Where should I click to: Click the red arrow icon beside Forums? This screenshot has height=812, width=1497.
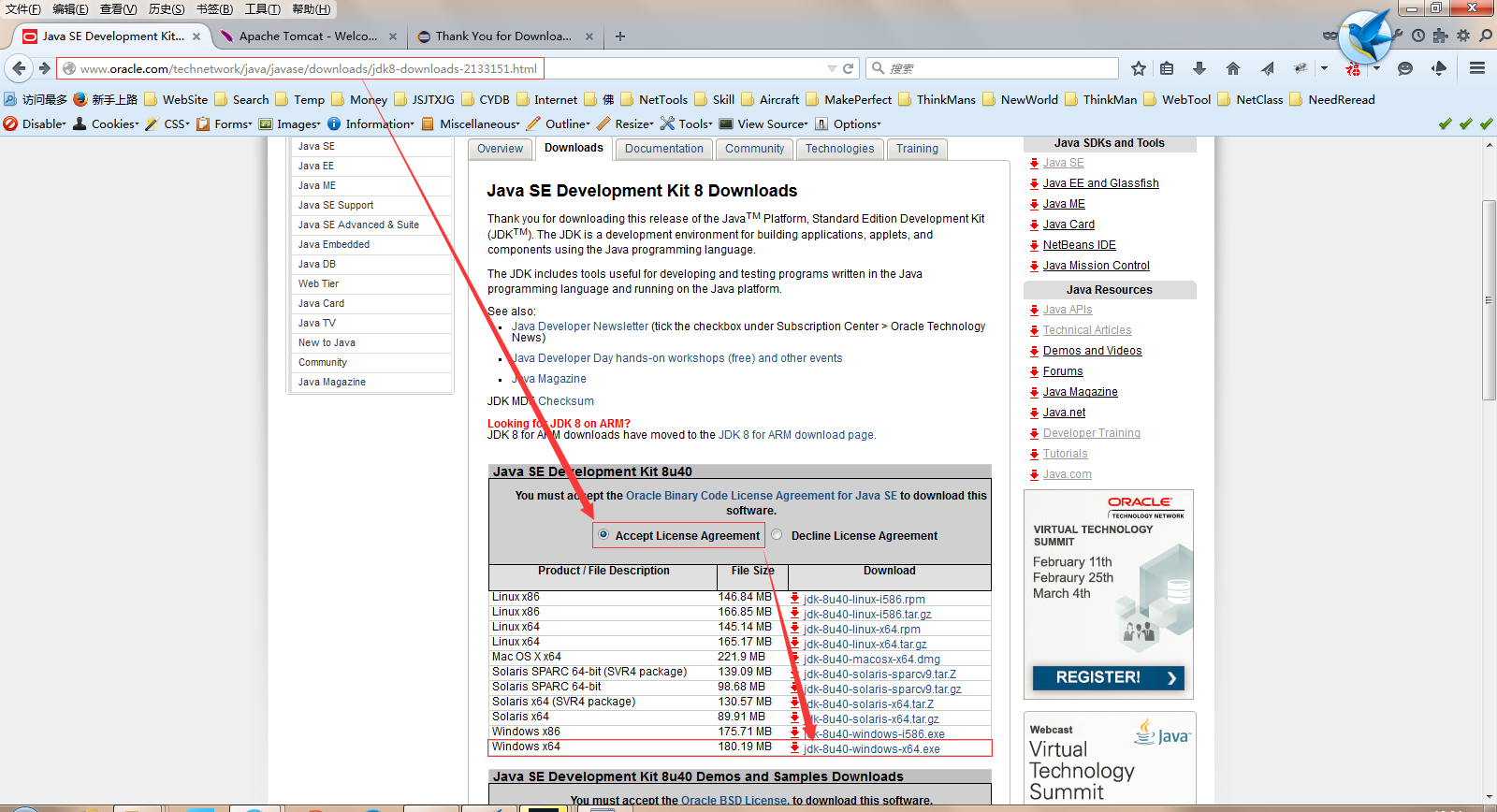coord(1034,371)
